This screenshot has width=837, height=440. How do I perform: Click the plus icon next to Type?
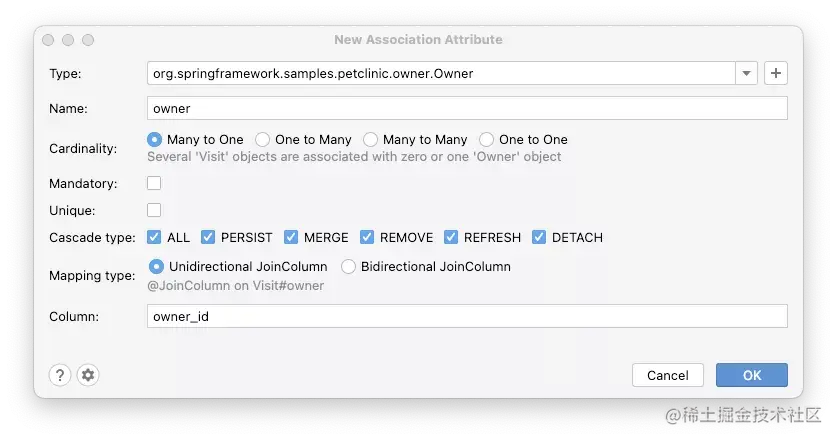(x=775, y=73)
